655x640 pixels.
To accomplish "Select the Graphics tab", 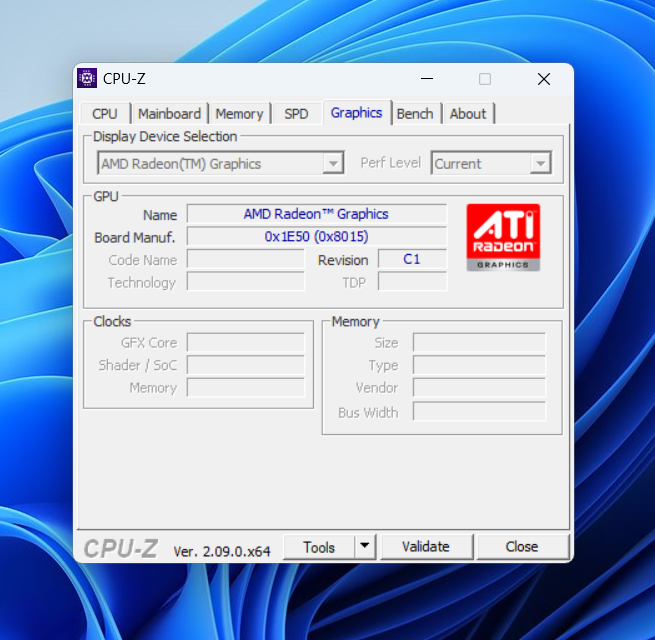I will click(x=356, y=113).
